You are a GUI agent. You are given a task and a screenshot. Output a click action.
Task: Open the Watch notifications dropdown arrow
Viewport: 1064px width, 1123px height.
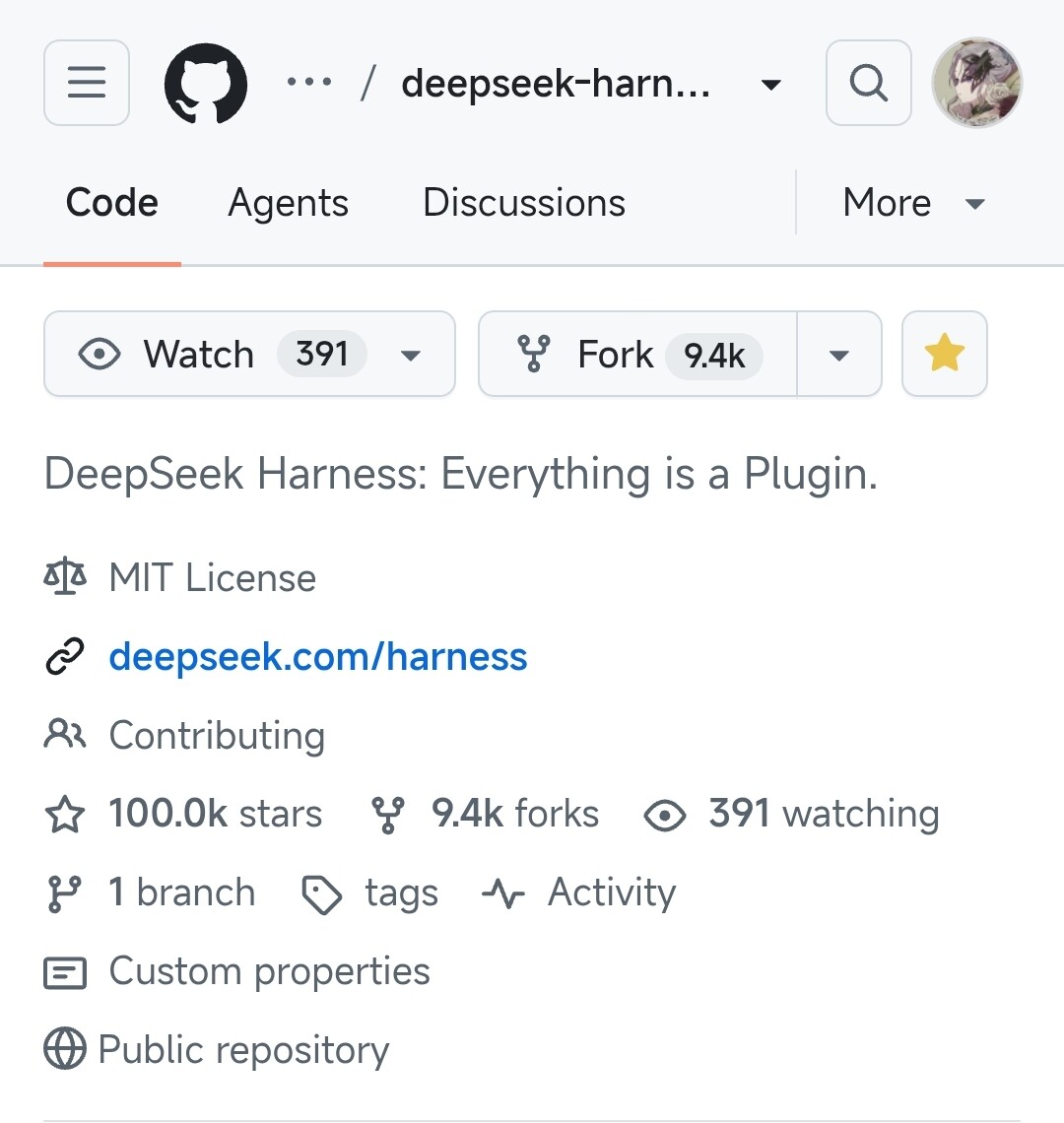tap(411, 356)
